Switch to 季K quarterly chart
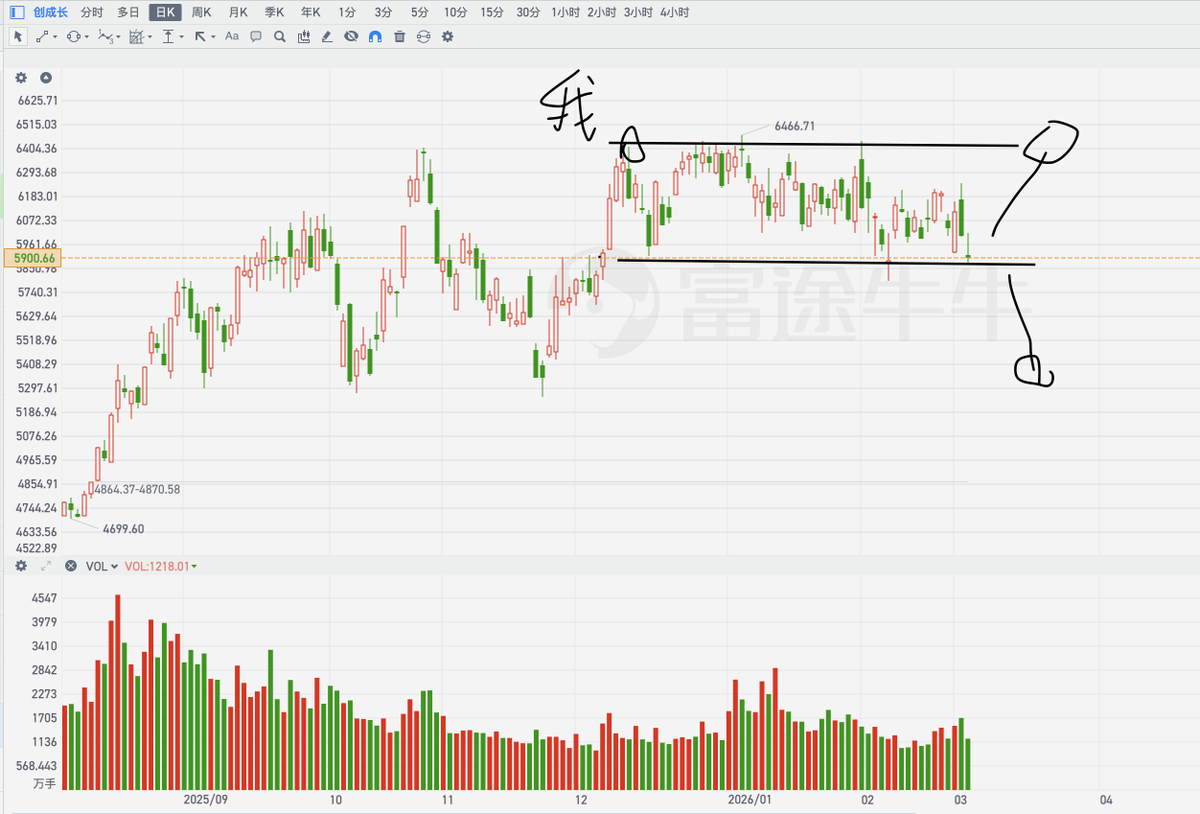The image size is (1200, 814). pyautogui.click(x=275, y=12)
